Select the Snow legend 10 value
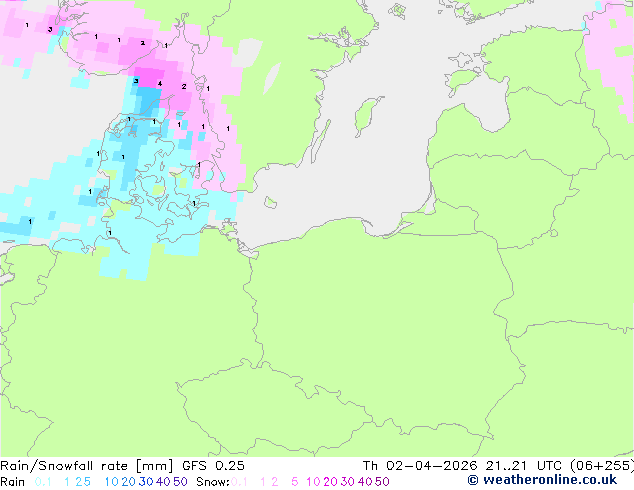The width and height of the screenshot is (634, 490). point(313,482)
